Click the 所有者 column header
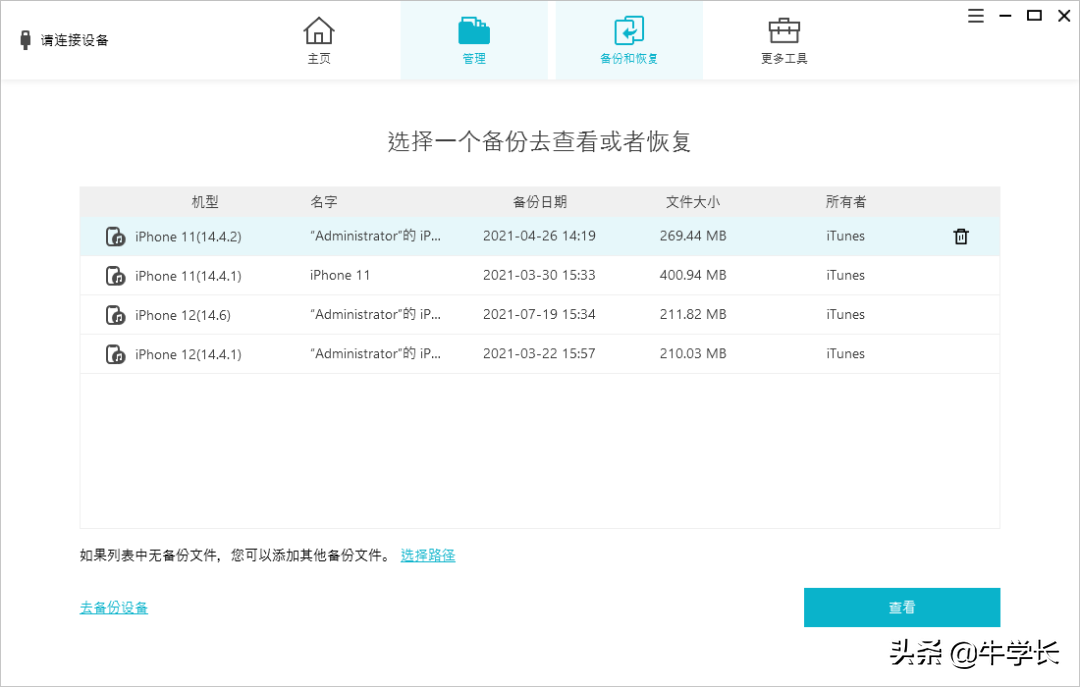The height and width of the screenshot is (687, 1080). [846, 201]
